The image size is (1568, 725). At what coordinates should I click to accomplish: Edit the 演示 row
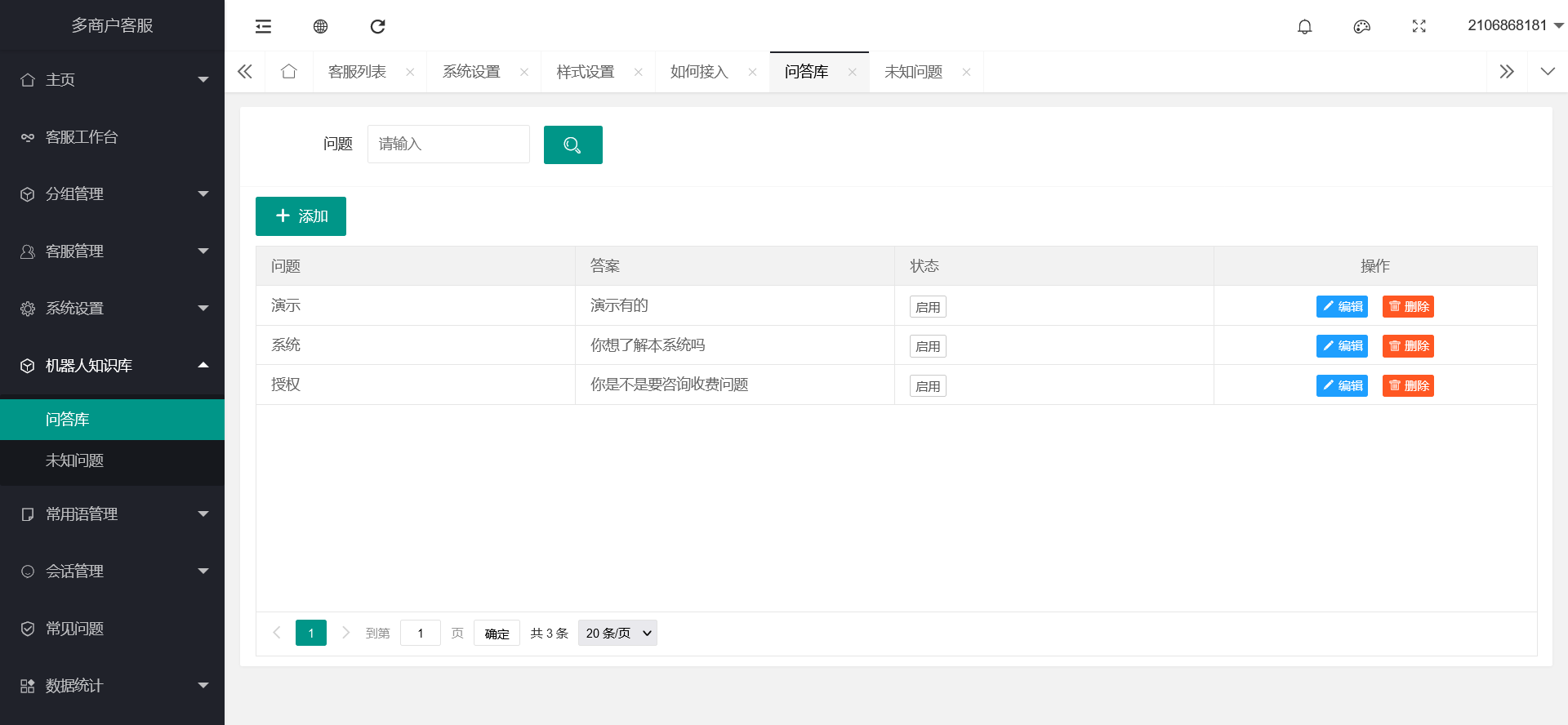(1342, 306)
